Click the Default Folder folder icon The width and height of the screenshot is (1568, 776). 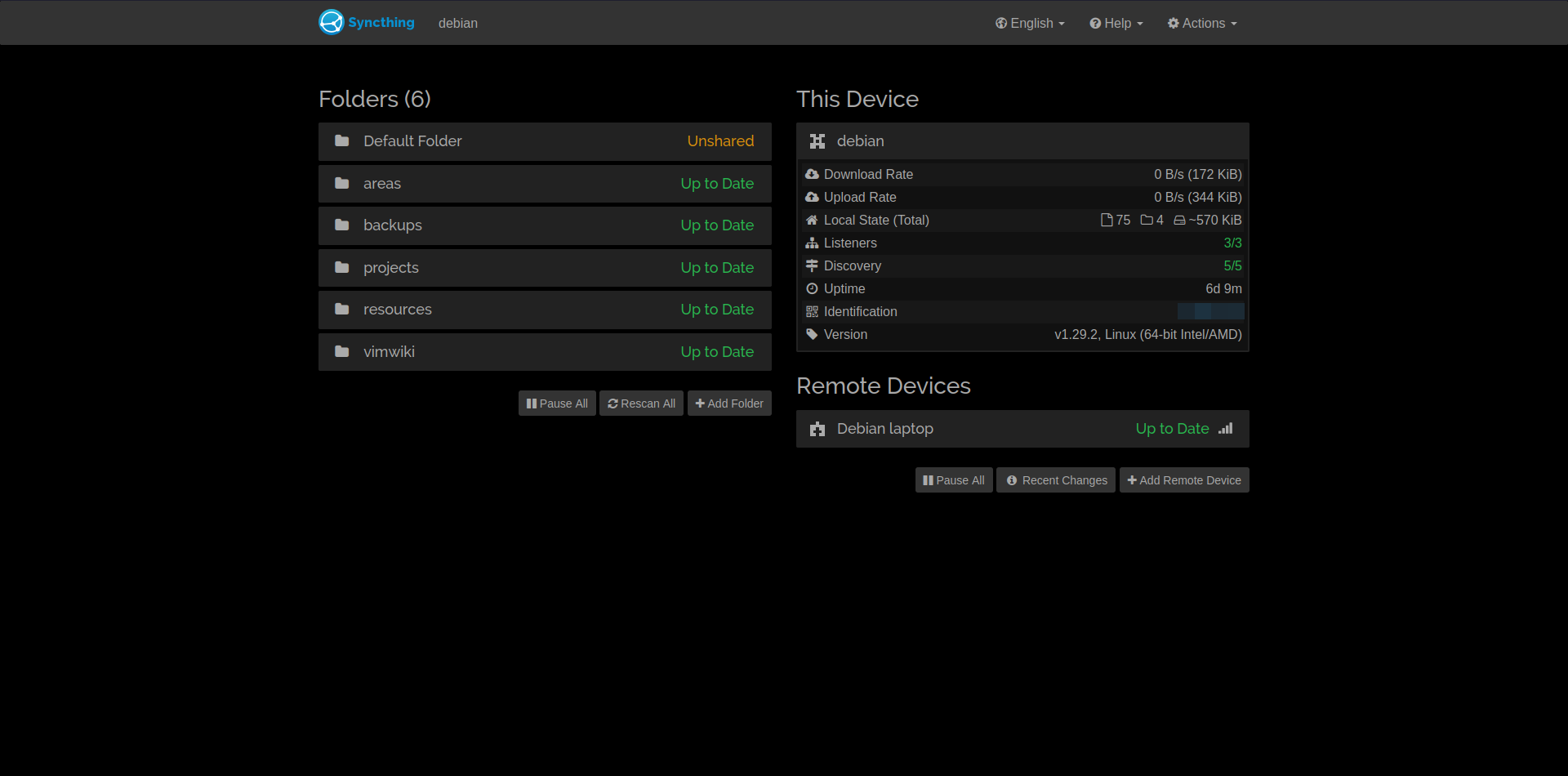pos(342,141)
